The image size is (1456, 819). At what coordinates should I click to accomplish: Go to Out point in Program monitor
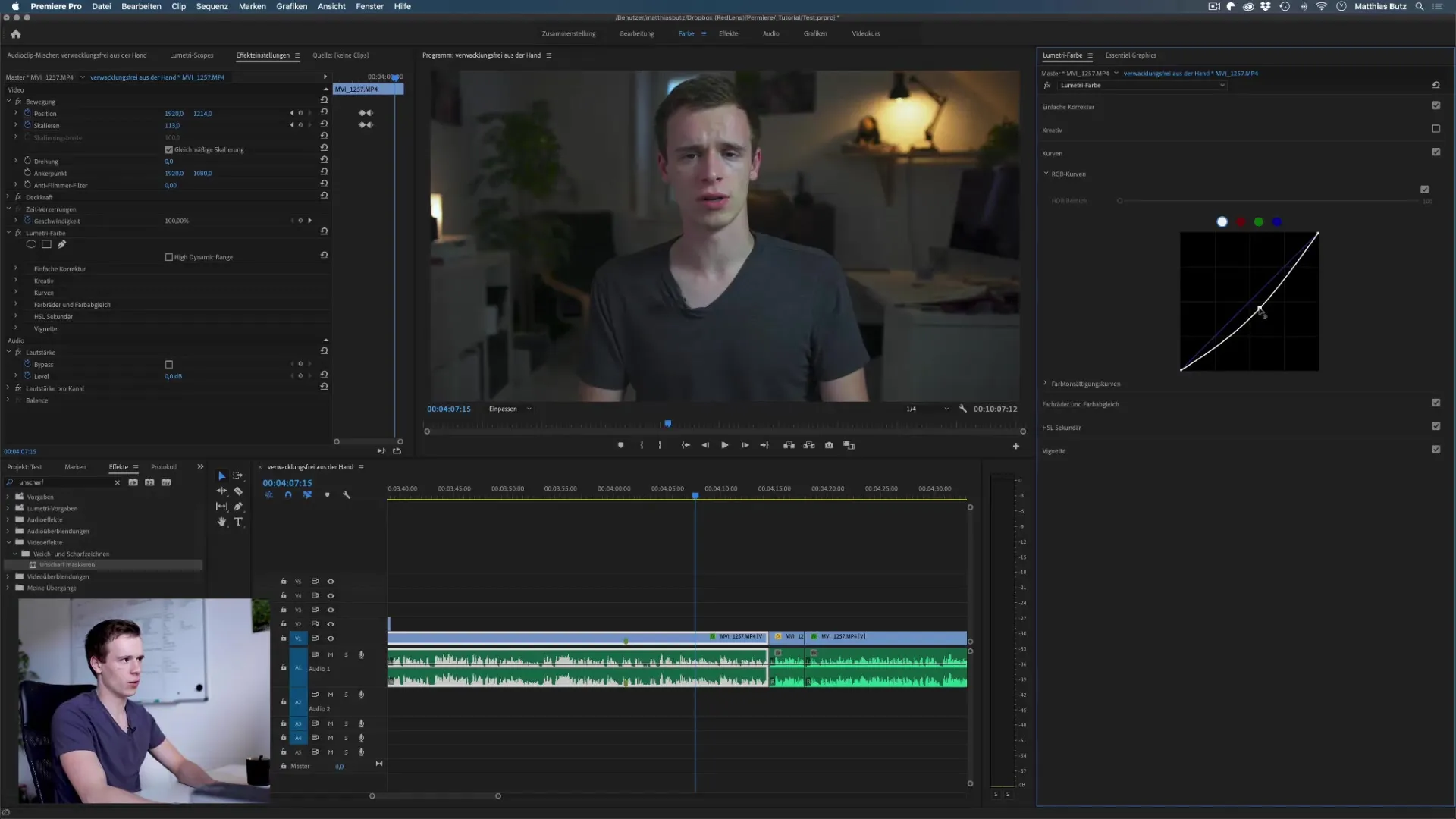click(764, 445)
